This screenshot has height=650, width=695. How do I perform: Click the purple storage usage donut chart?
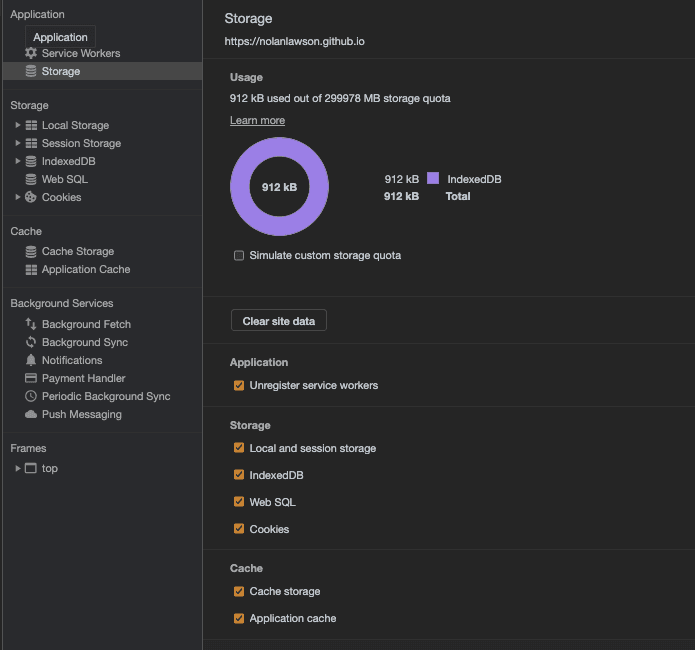(244, 187)
